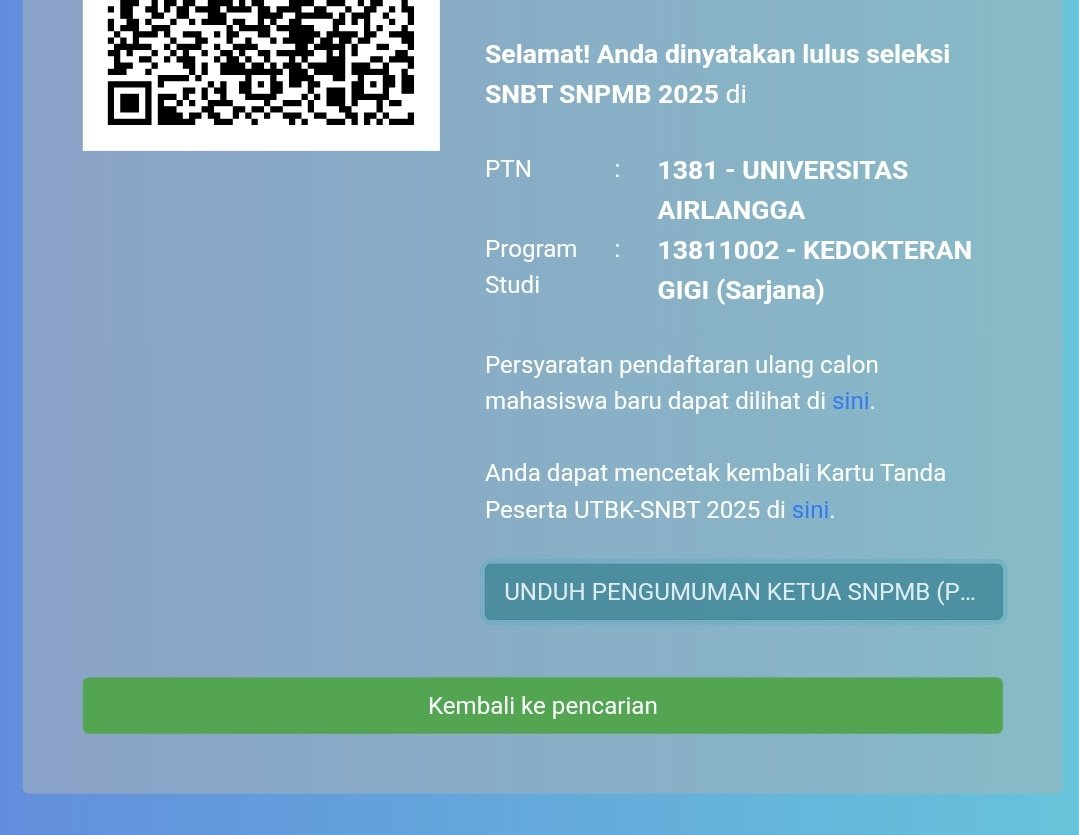This screenshot has height=835, width=1079.
Task: Select text '1381 - UNIVERSITAS AIRLANGGA'
Action: click(x=783, y=190)
